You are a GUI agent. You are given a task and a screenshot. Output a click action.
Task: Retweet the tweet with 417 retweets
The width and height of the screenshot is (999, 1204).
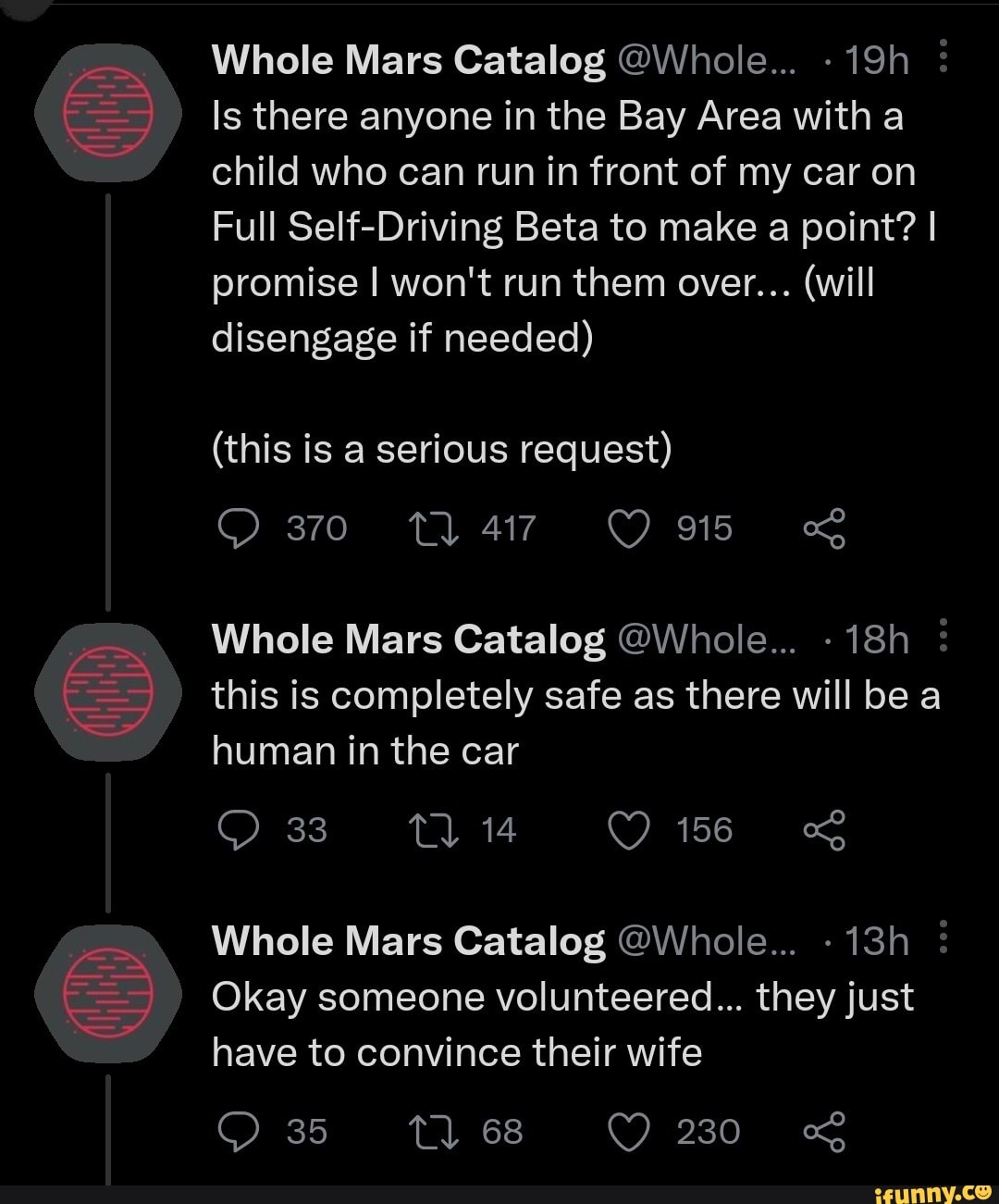pos(430,529)
